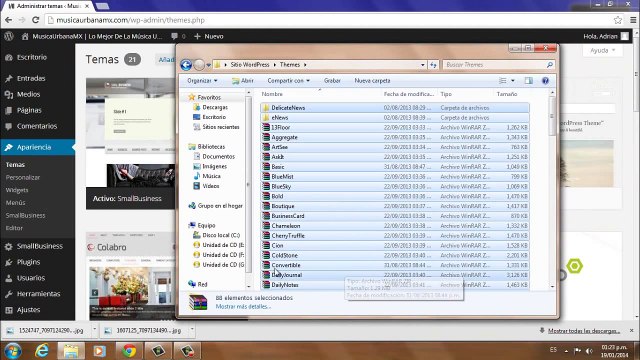640x360 pixels.
Task: Click the Tamaño column header
Action: point(507,94)
